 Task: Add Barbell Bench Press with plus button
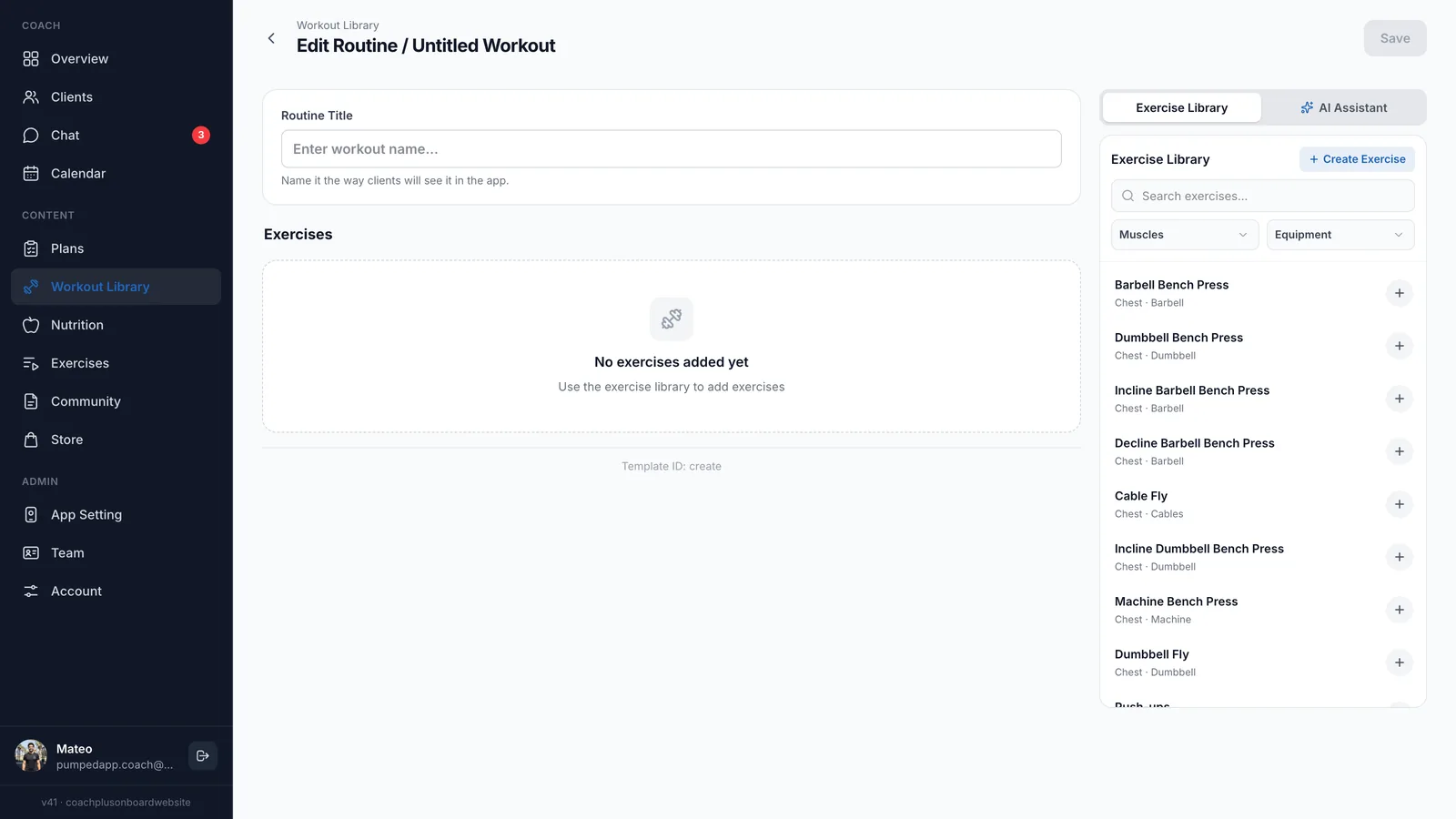point(1400,293)
